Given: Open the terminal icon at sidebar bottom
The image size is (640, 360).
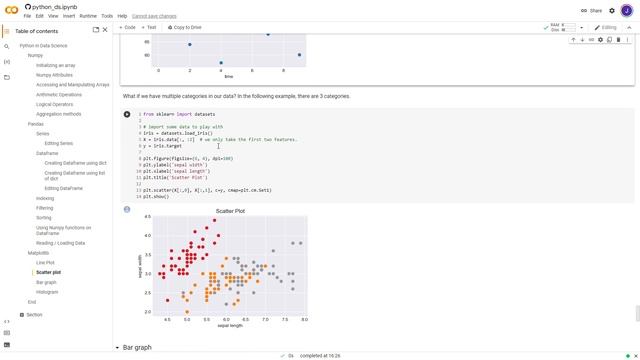Looking at the screenshot, I should [7, 345].
